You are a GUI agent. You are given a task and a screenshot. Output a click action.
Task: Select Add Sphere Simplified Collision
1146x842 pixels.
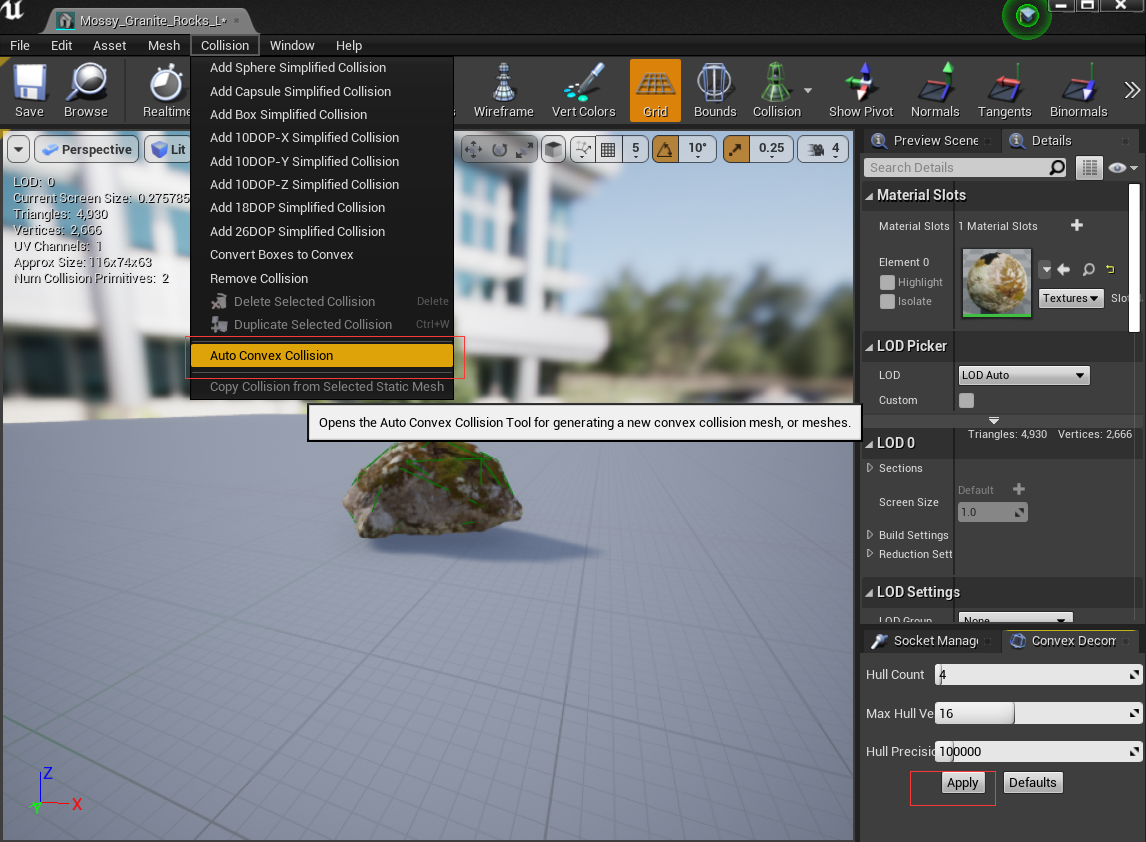tap(322, 67)
